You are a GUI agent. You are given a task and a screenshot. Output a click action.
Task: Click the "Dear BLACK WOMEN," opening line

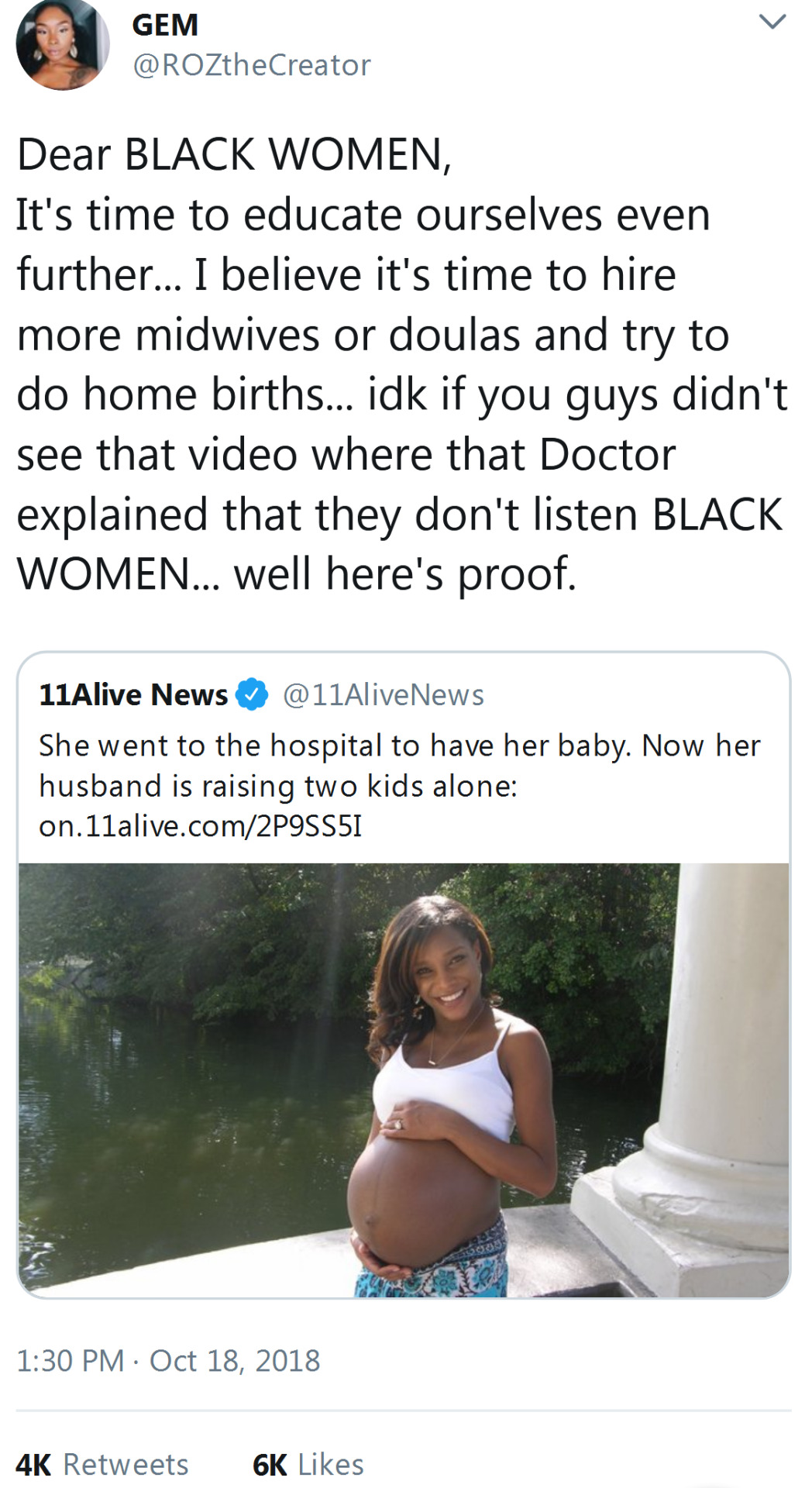coord(234,154)
